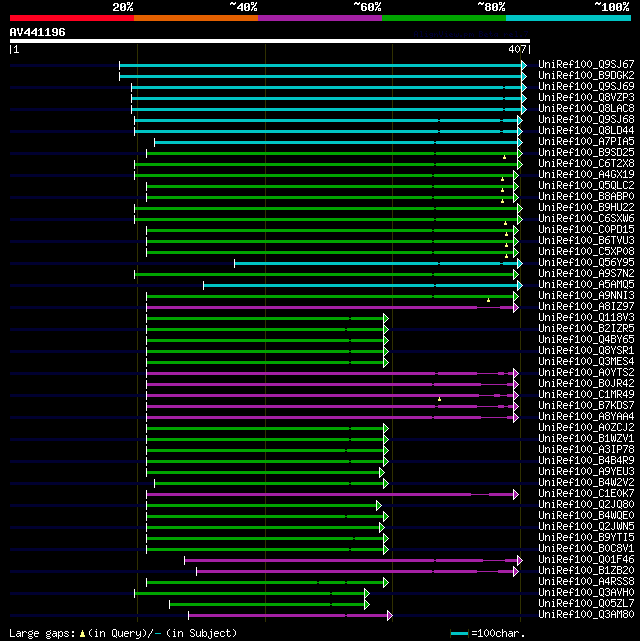Select the white AV441196 query sequence bar
Screen dimensions: 640x641
click(270, 41)
